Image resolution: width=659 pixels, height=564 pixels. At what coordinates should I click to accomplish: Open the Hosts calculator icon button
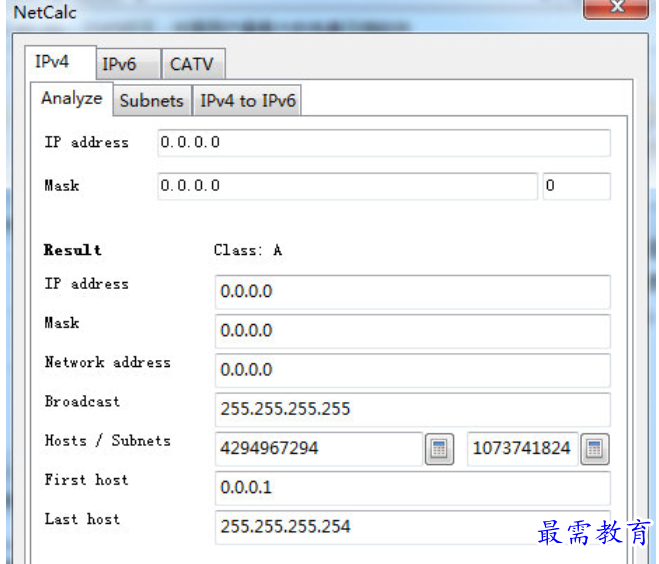(439, 449)
